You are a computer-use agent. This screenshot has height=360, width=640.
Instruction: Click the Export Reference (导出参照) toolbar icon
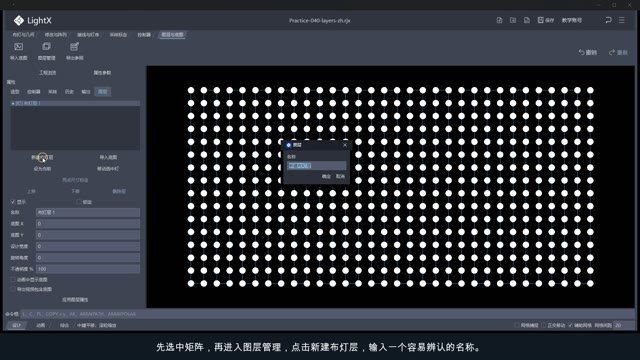pos(74,47)
